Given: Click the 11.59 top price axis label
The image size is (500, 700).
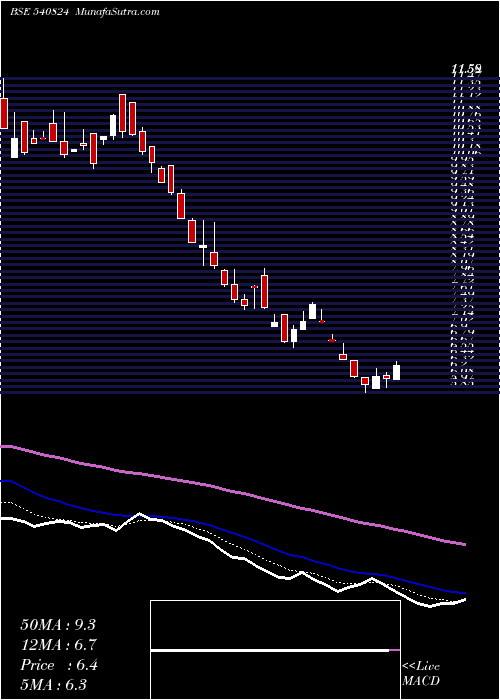Looking at the screenshot, I should 466,68.
